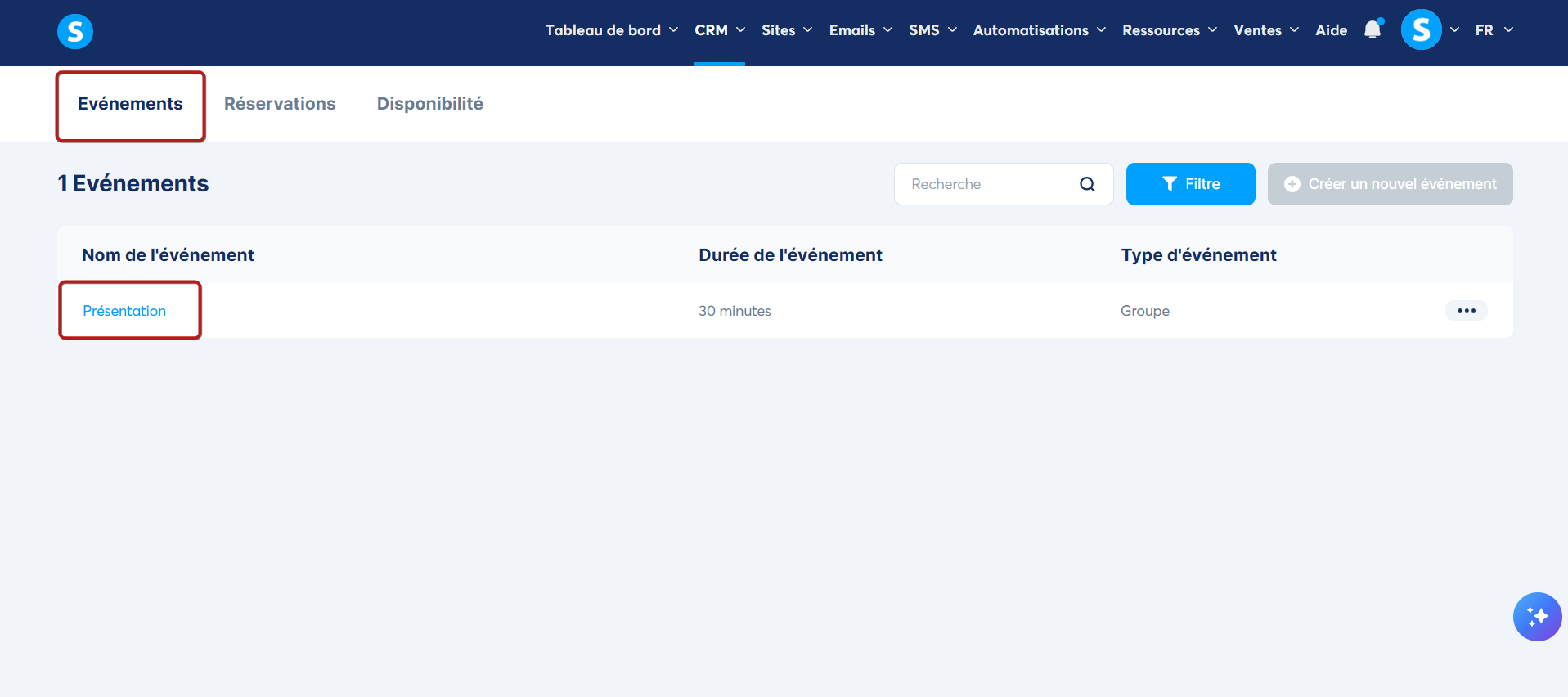Click the Filtre button

click(1191, 184)
